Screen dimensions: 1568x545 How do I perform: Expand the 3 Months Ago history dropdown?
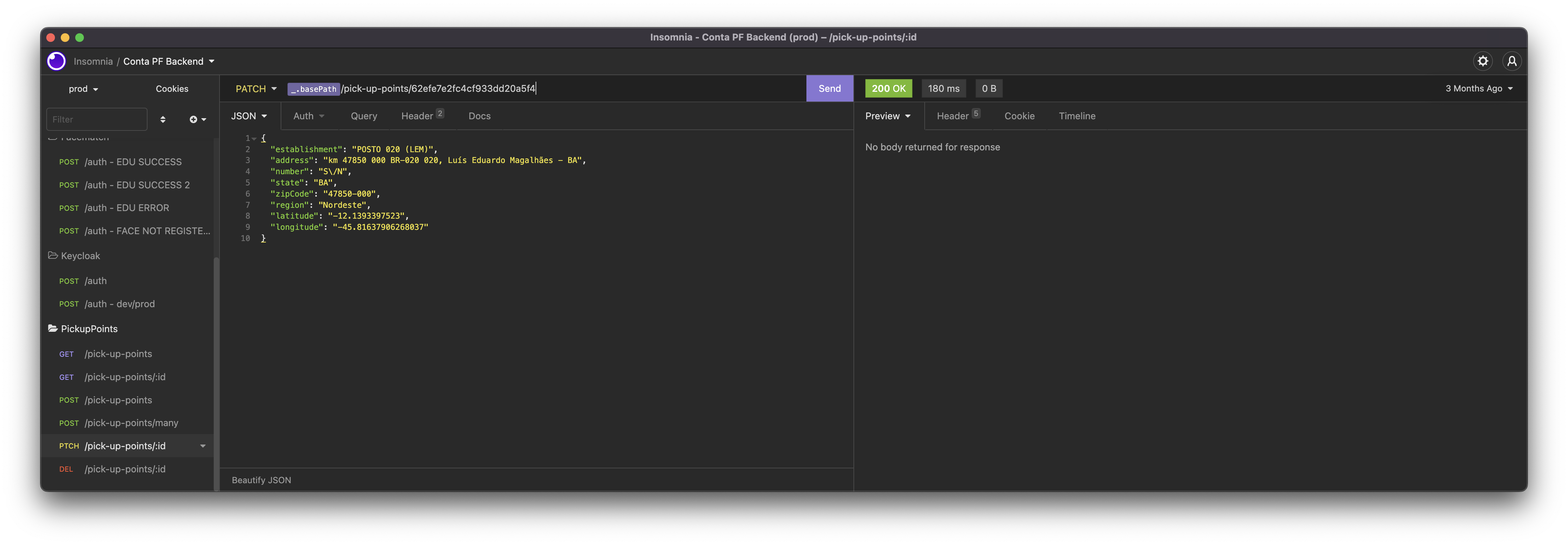pos(1479,89)
